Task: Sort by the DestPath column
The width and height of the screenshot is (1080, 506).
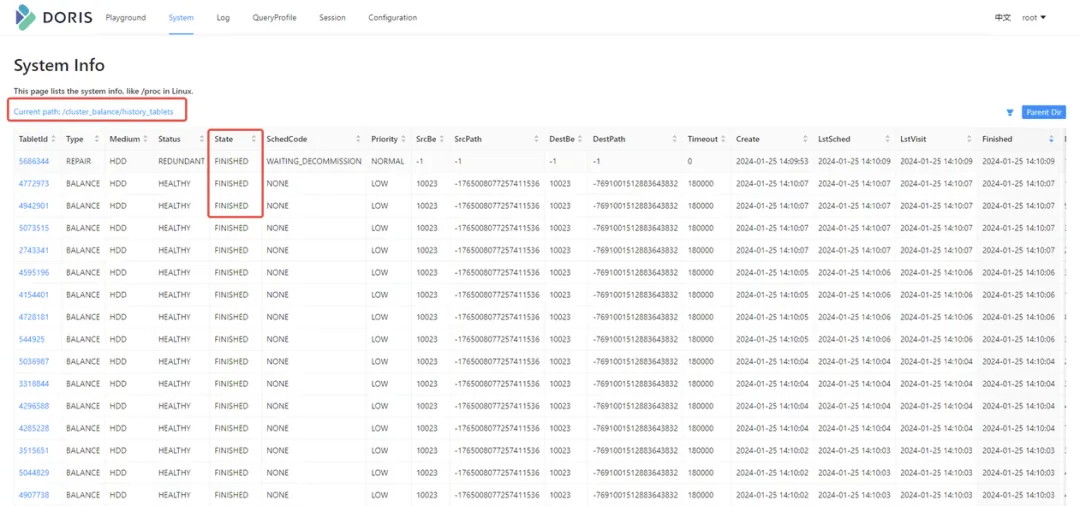Action: (674, 139)
